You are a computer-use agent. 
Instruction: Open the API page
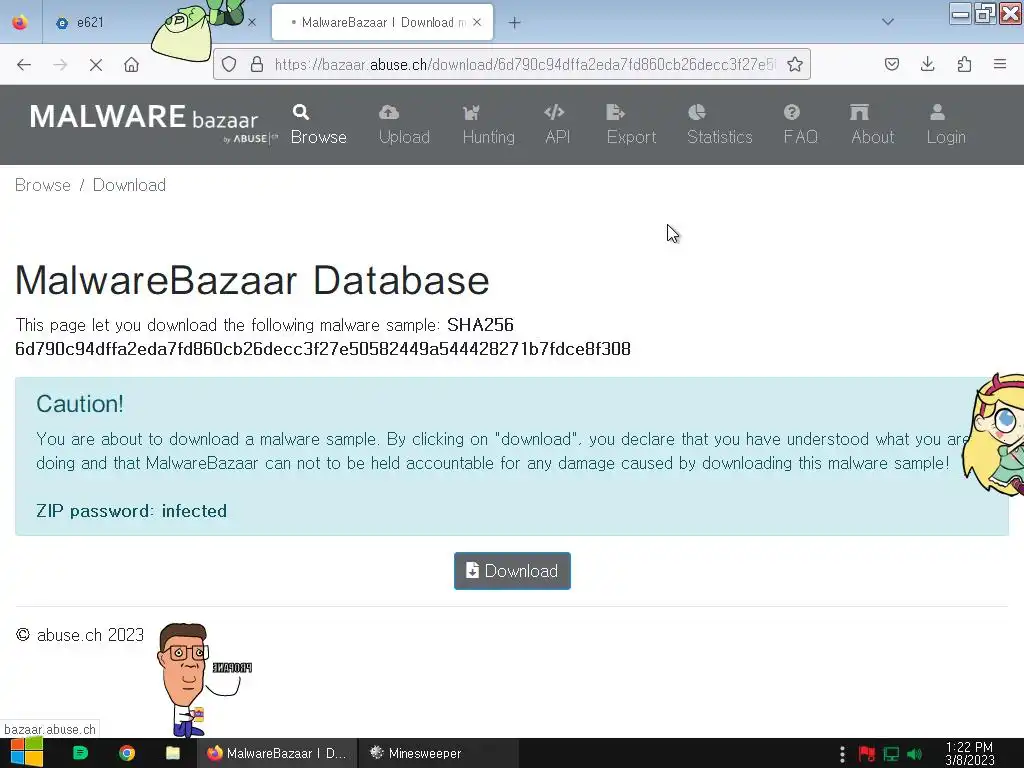557,124
